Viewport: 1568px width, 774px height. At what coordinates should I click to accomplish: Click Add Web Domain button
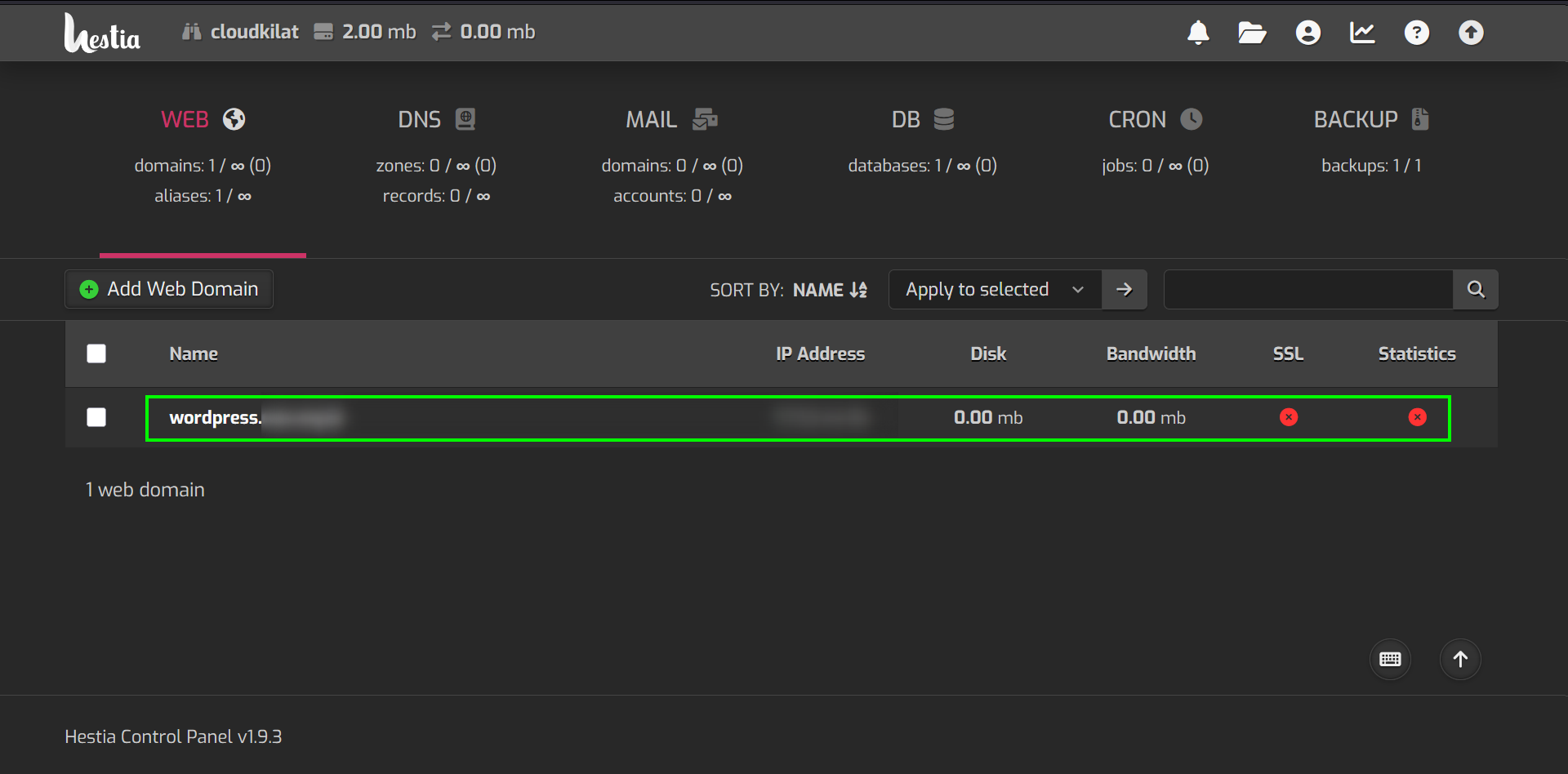pyautogui.click(x=169, y=289)
